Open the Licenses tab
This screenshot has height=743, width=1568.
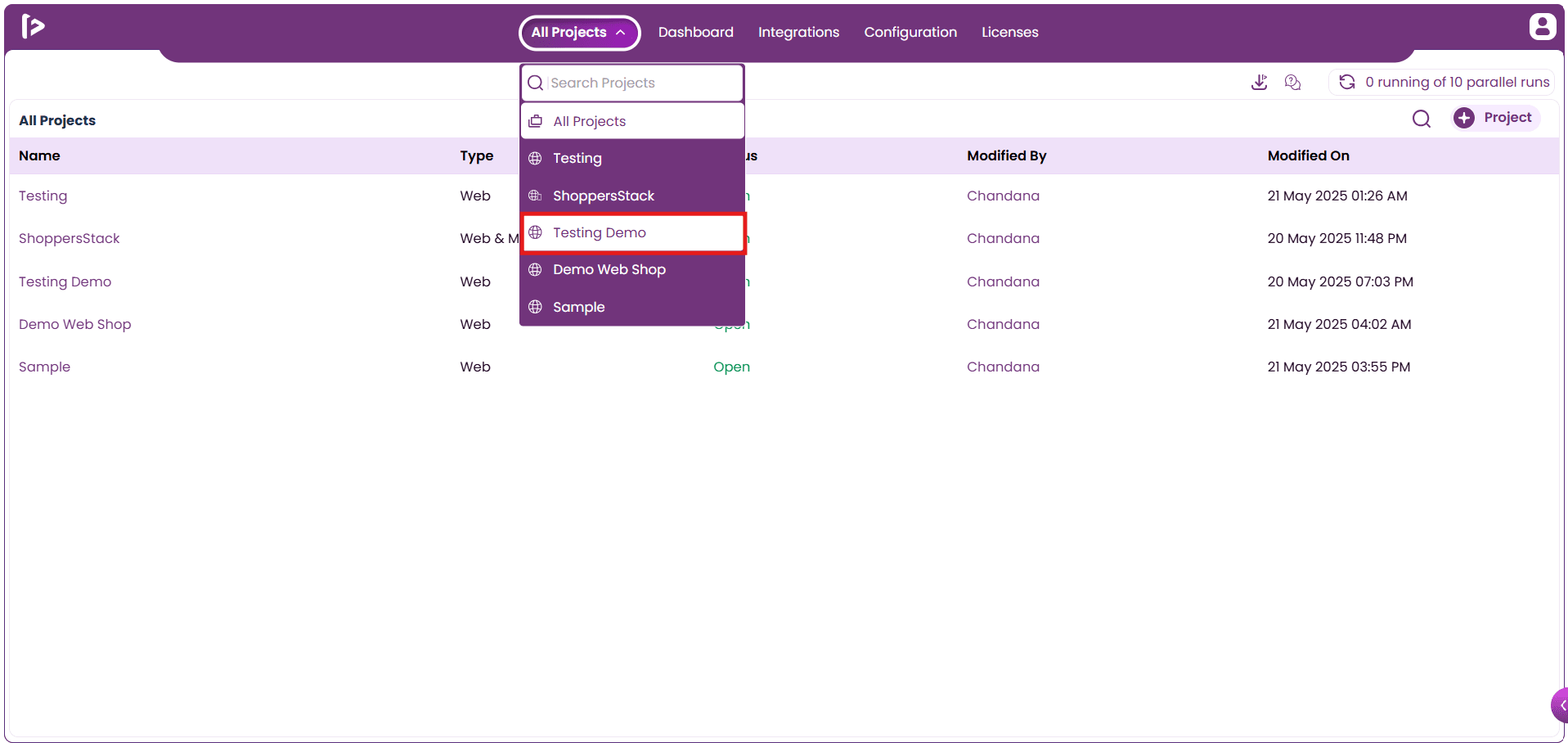1009,32
